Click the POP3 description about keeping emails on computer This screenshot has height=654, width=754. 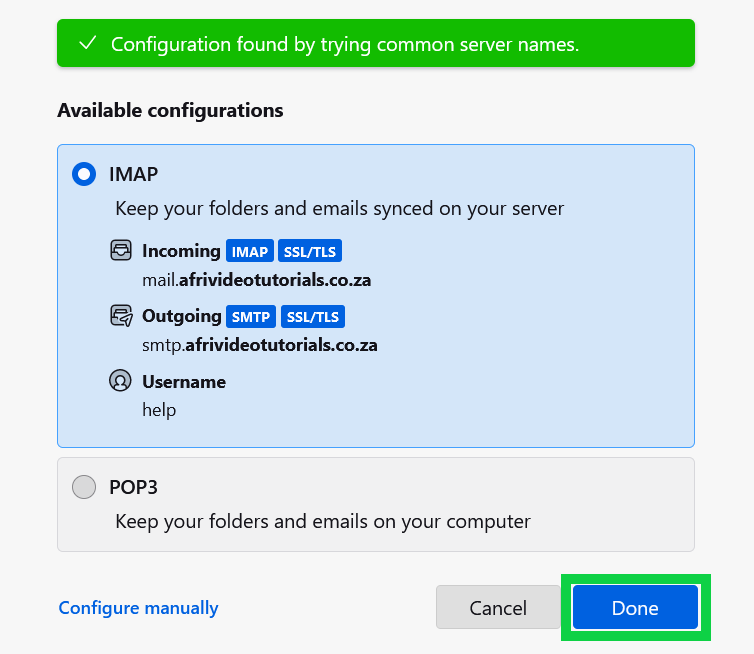pyautogui.click(x=323, y=521)
